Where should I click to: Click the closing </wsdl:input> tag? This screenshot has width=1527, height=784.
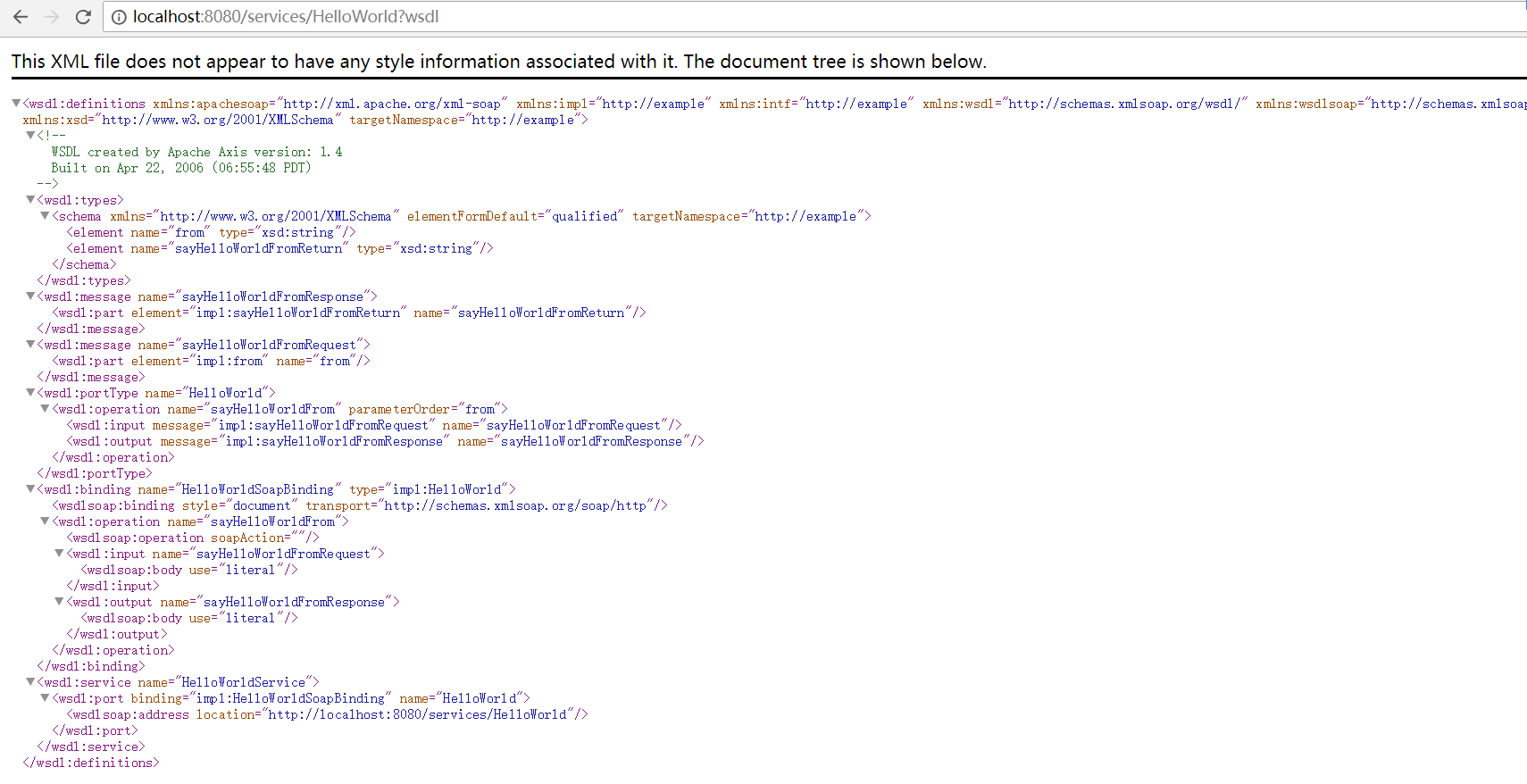point(113,586)
